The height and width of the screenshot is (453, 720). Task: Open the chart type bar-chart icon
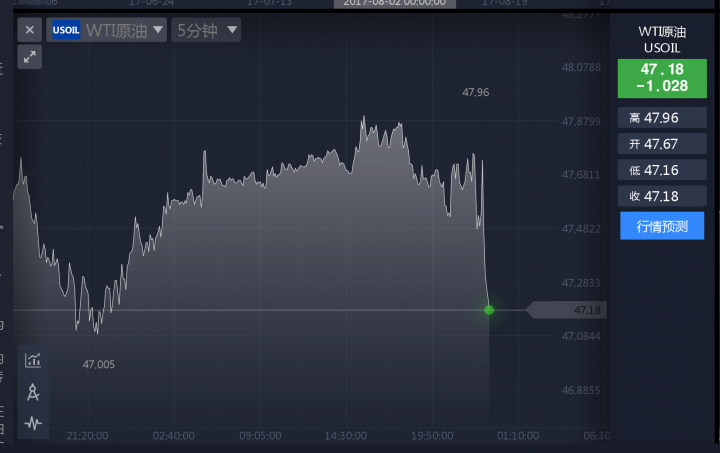33,360
